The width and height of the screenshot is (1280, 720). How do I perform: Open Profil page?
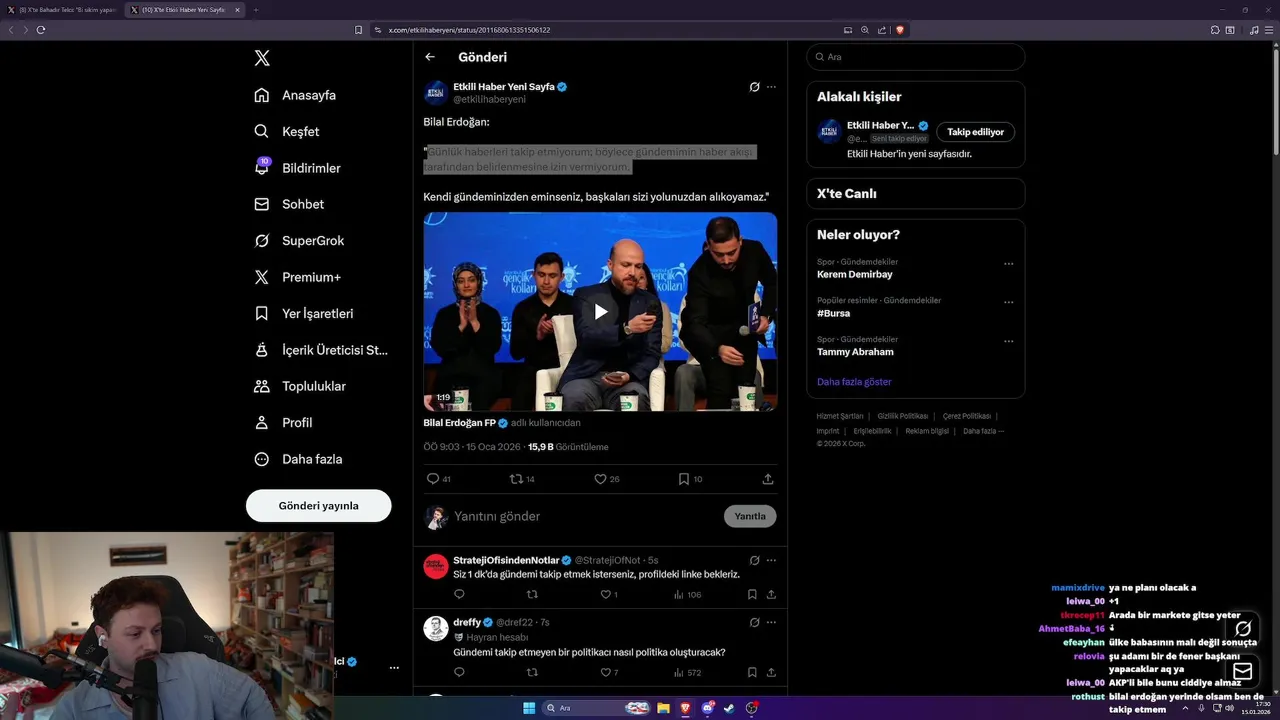point(283,422)
